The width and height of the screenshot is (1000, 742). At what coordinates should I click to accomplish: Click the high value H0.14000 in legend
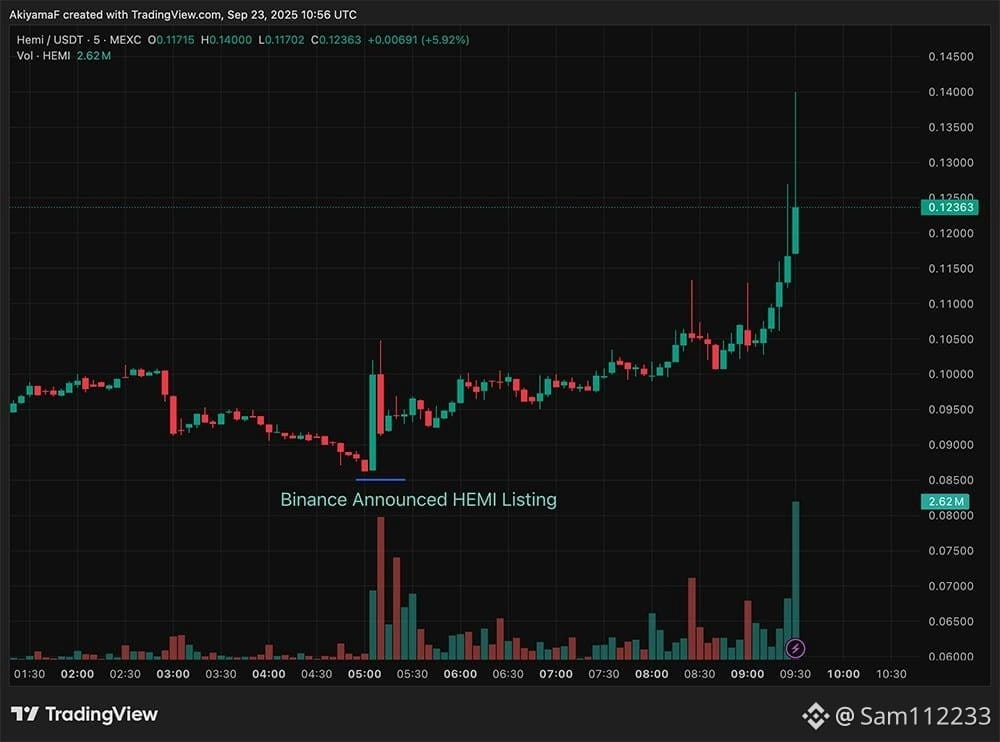click(226, 40)
